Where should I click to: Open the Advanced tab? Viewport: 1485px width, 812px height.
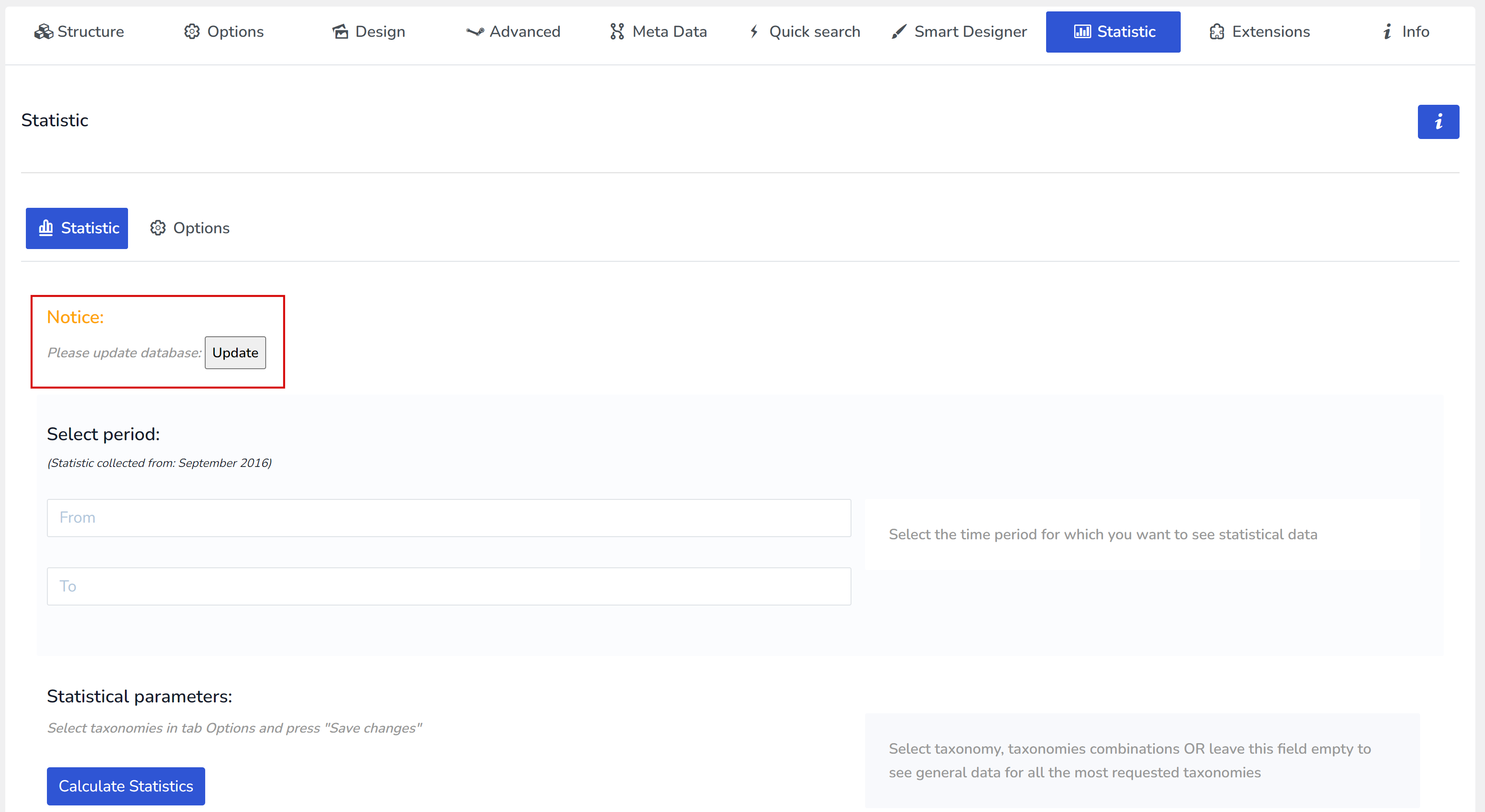pyautogui.click(x=513, y=32)
